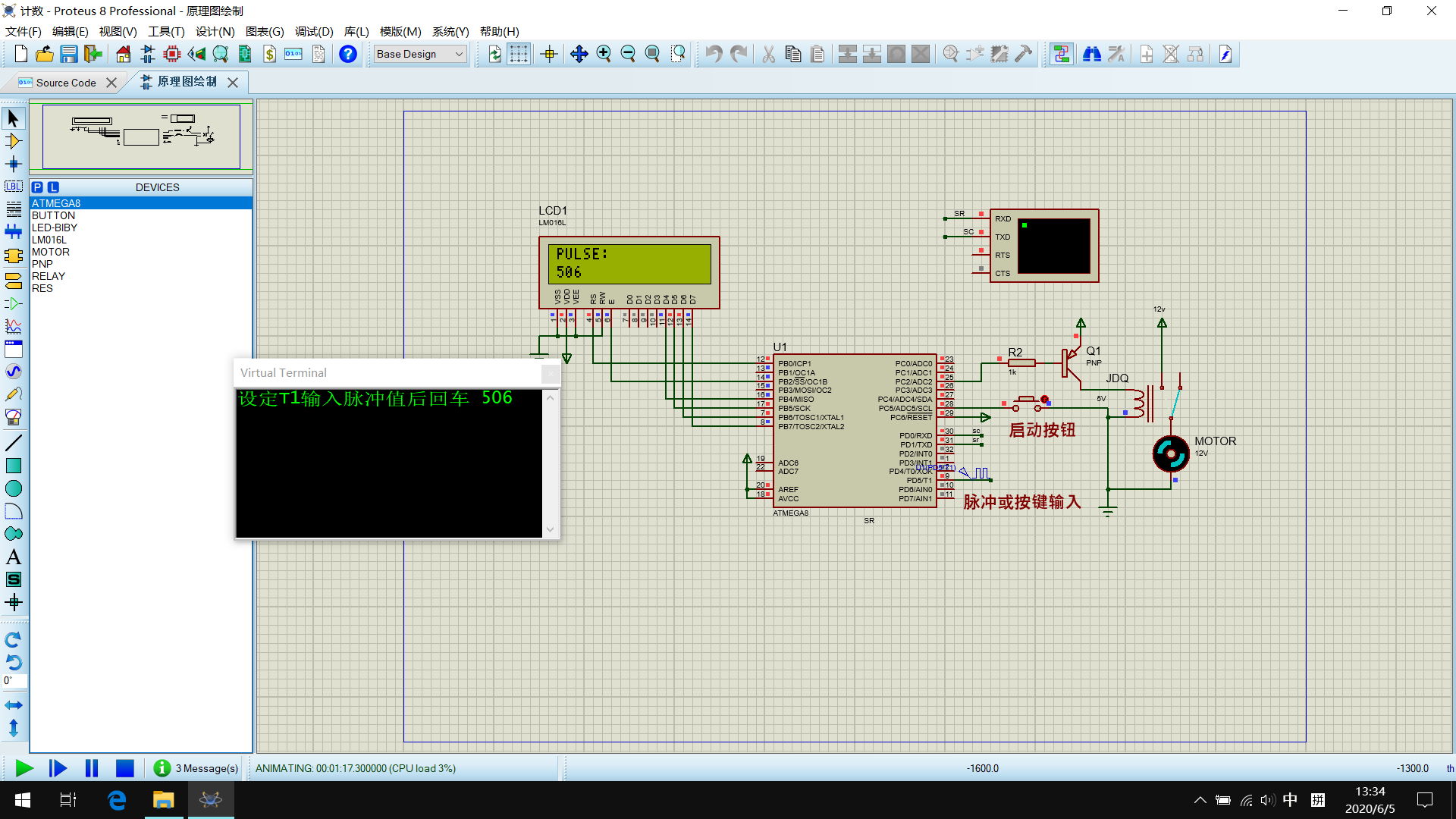
Task: Open the 3 Message(s) log
Action: coord(196,768)
